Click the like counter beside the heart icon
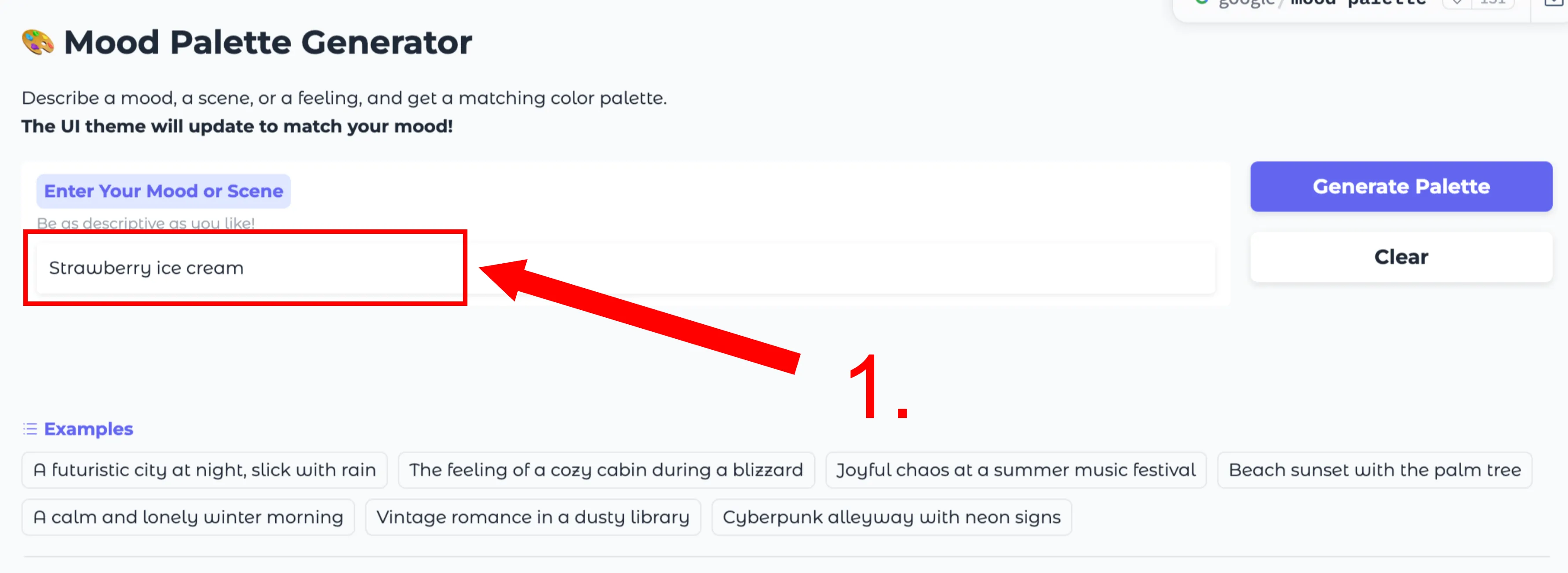This screenshot has height=573, width=1568. click(1492, 4)
